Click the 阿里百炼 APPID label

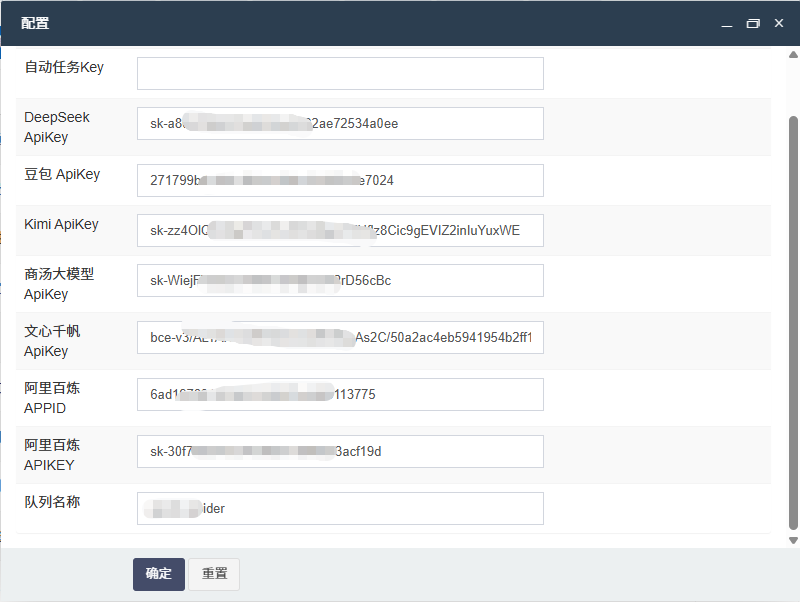[x=52, y=398]
